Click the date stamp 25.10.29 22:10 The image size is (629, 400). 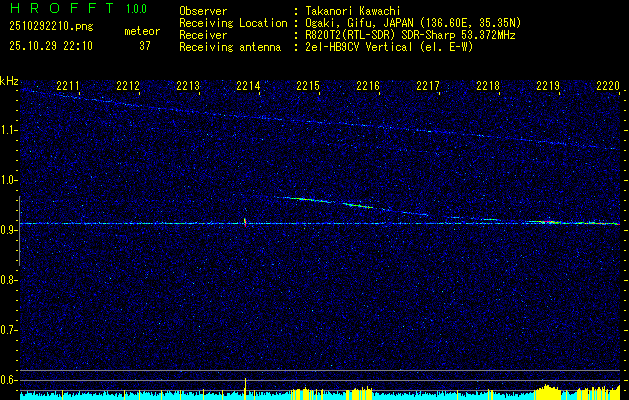[50, 46]
